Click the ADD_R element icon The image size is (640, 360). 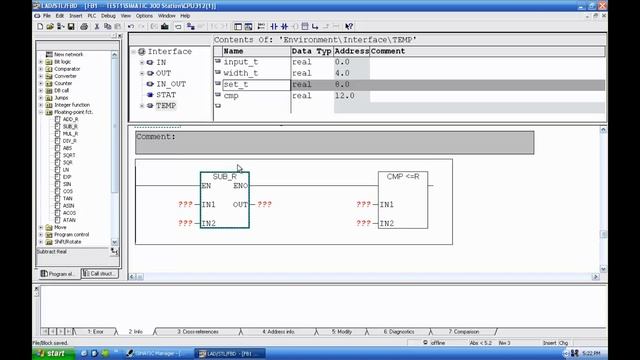[58, 119]
